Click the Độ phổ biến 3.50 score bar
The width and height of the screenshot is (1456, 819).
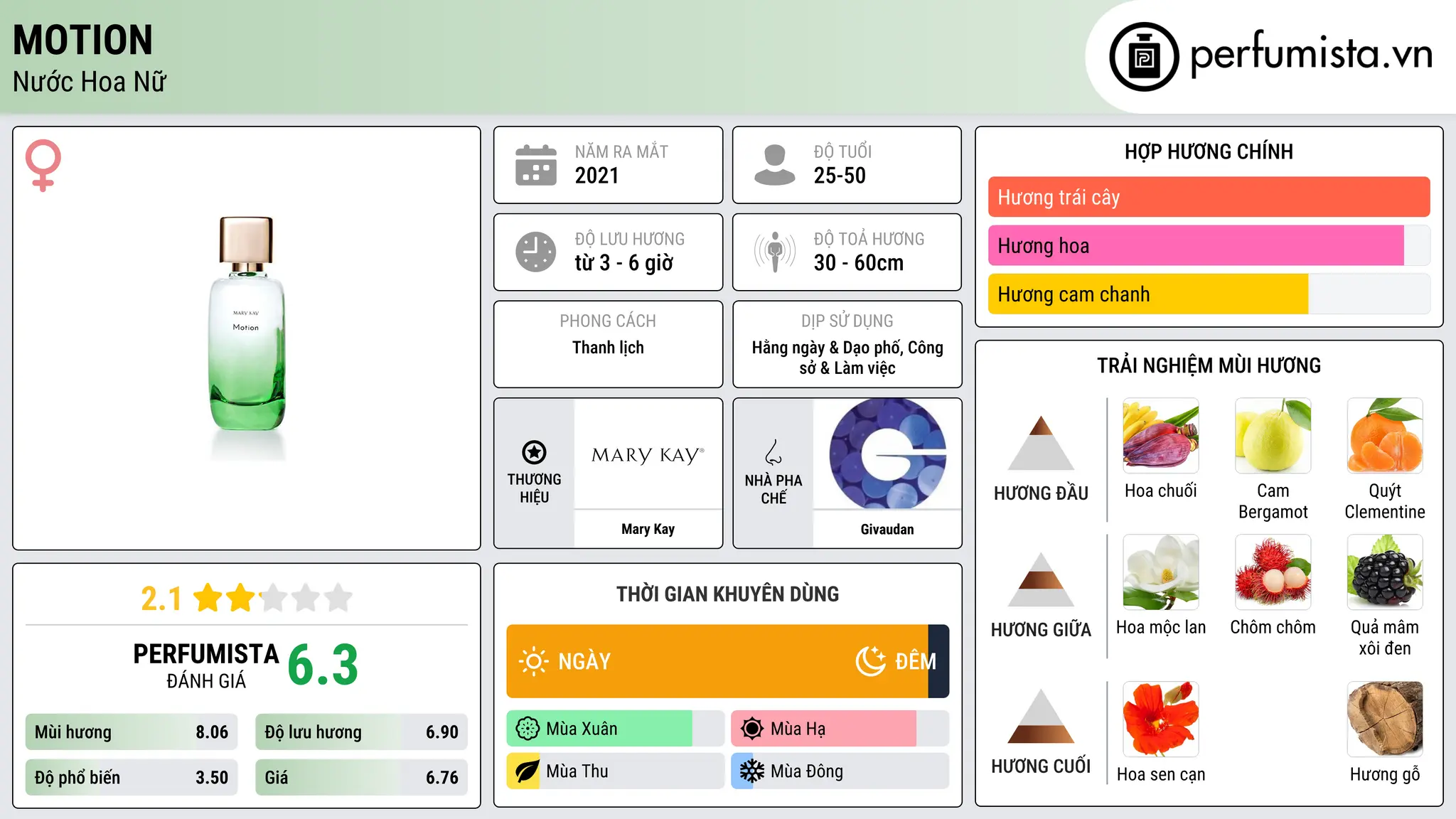pyautogui.click(x=132, y=778)
